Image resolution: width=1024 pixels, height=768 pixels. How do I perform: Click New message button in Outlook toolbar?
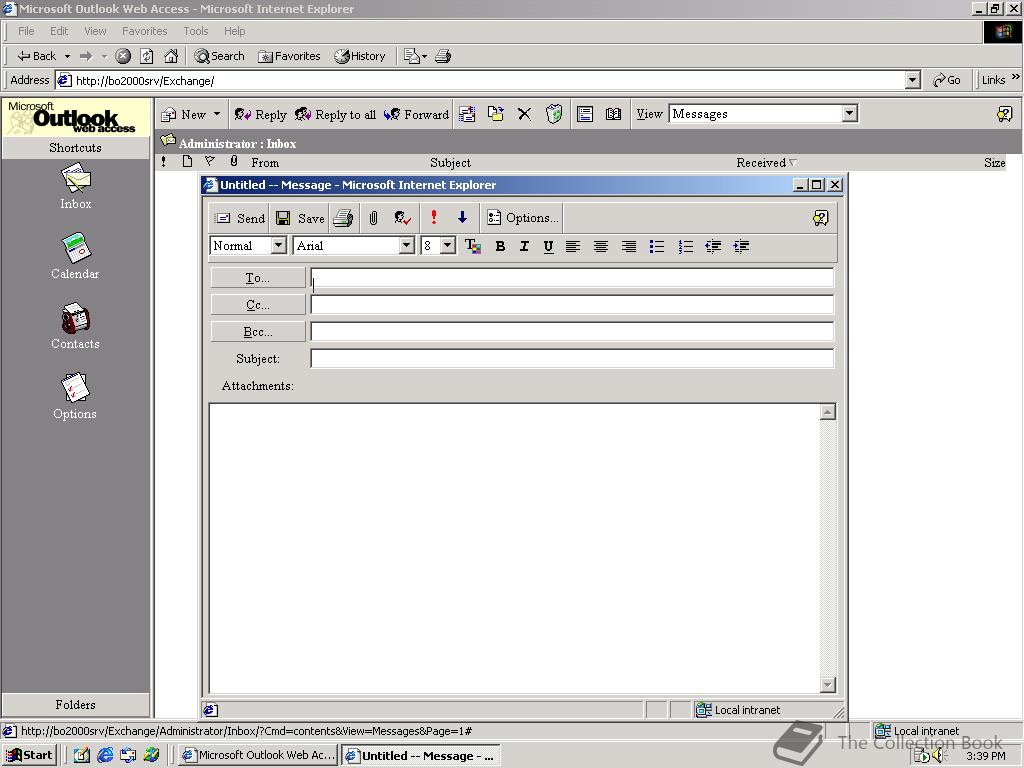pyautogui.click(x=184, y=114)
